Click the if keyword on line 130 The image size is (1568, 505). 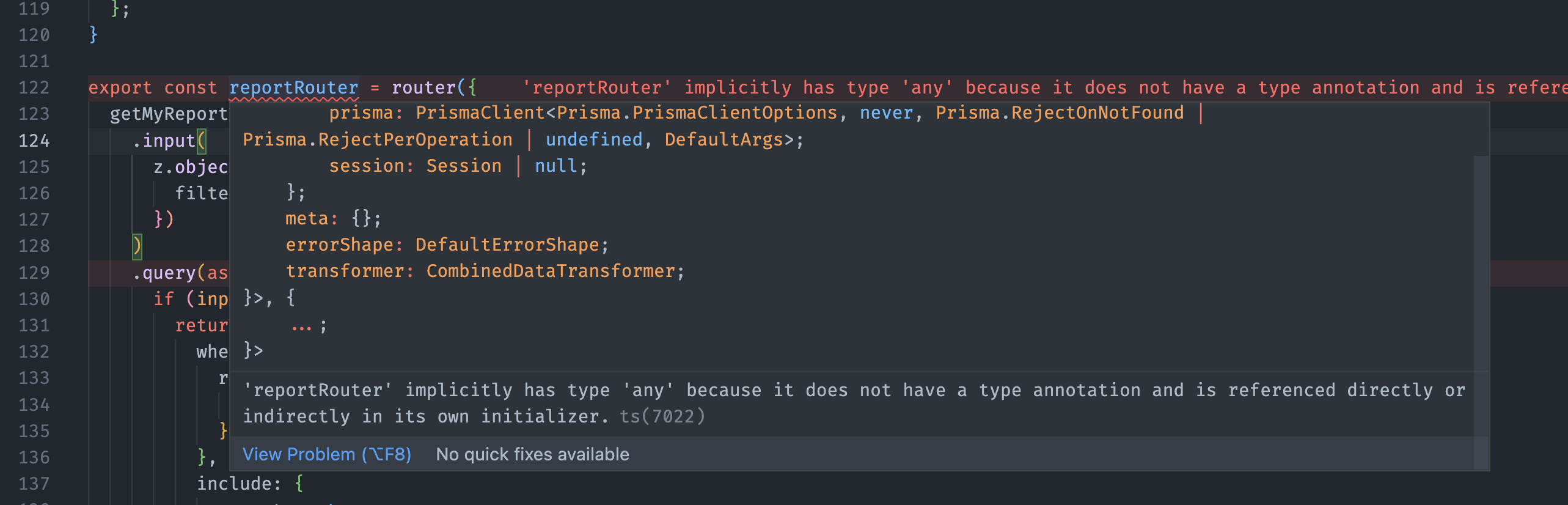coord(163,299)
